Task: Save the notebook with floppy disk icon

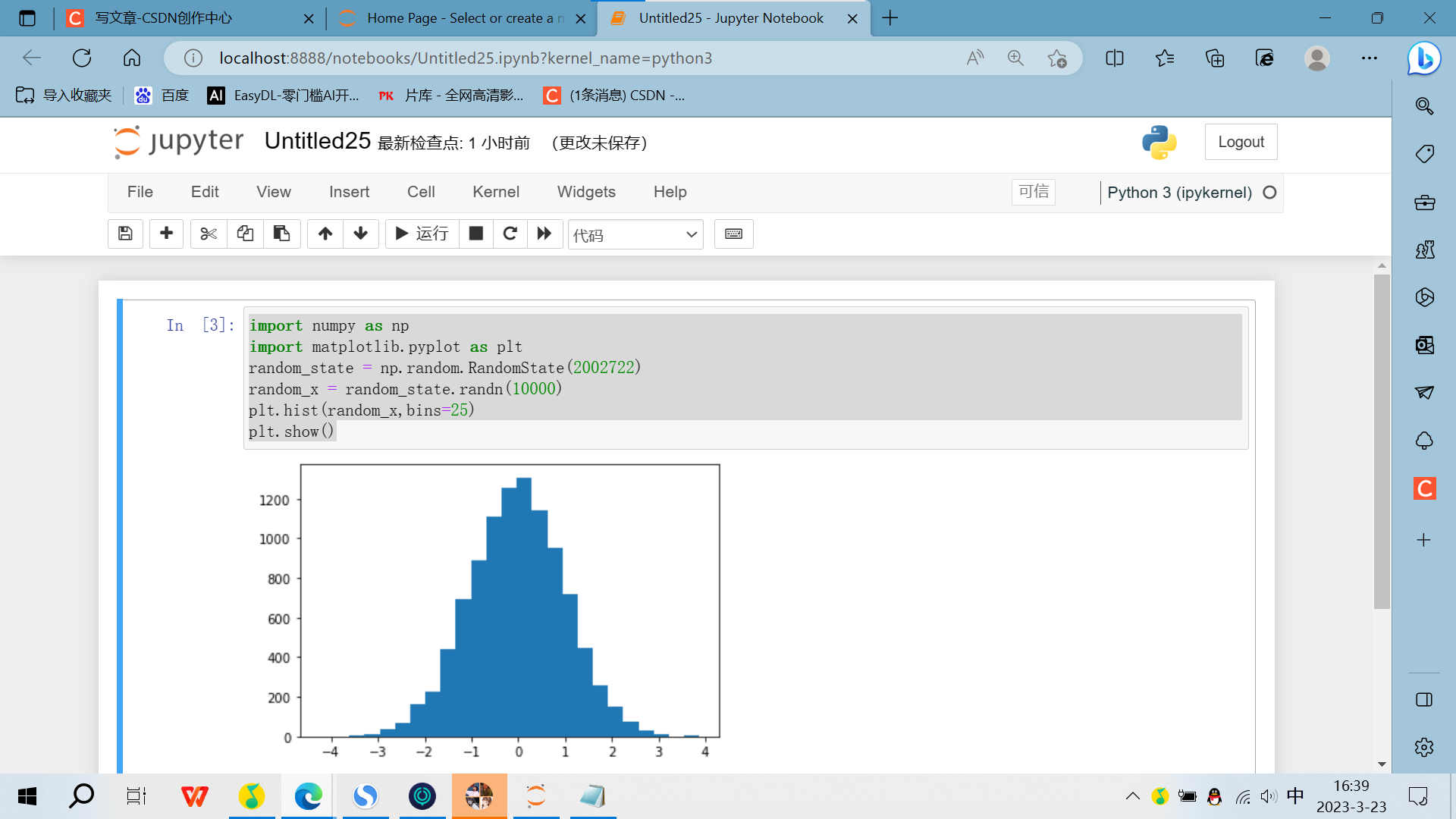Action: pyautogui.click(x=126, y=234)
